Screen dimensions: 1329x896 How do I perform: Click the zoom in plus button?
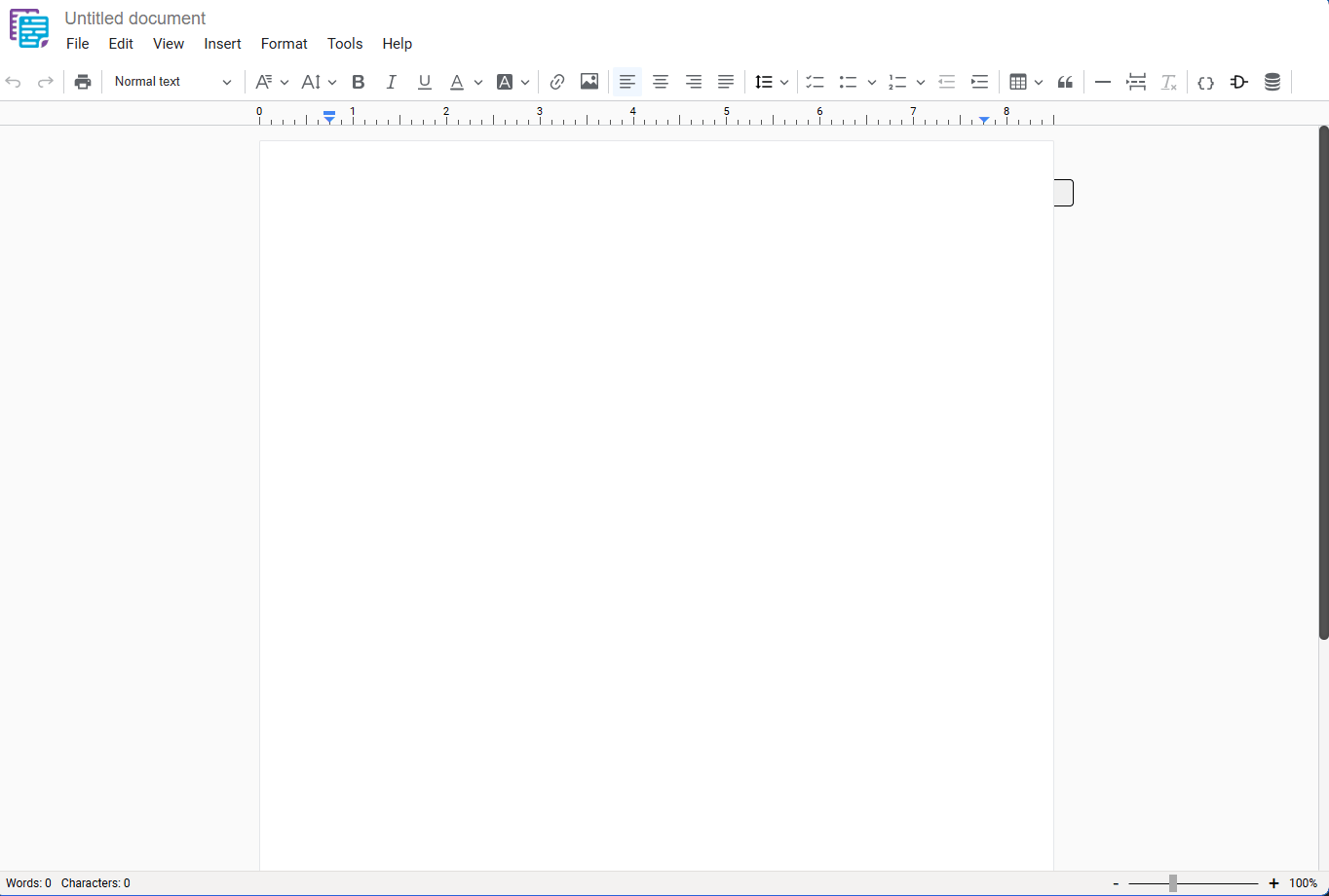(1273, 883)
